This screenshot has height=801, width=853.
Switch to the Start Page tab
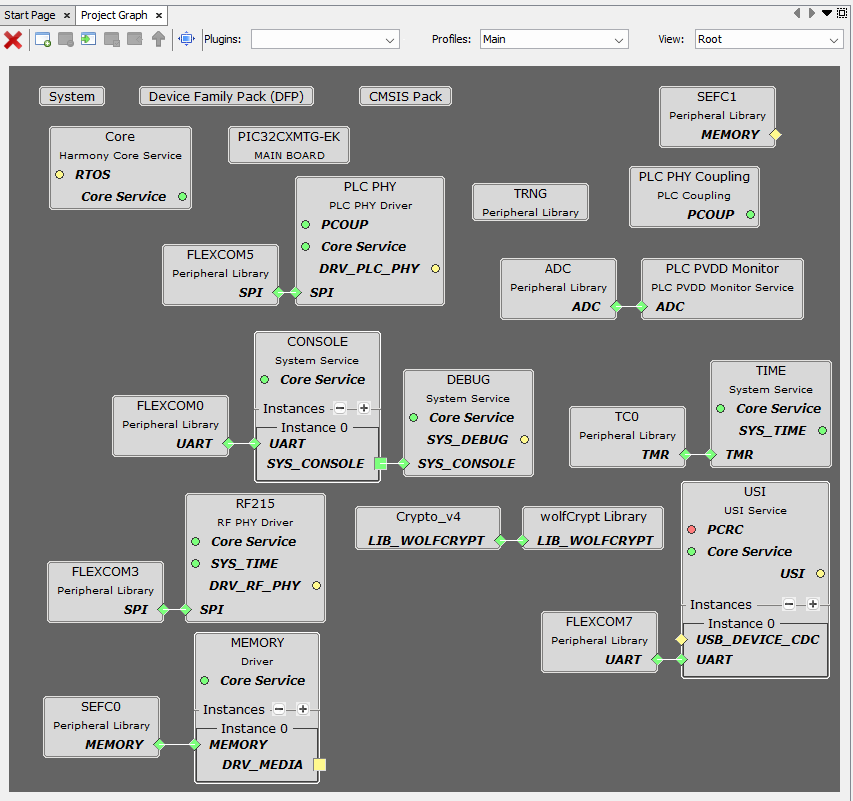tap(30, 15)
